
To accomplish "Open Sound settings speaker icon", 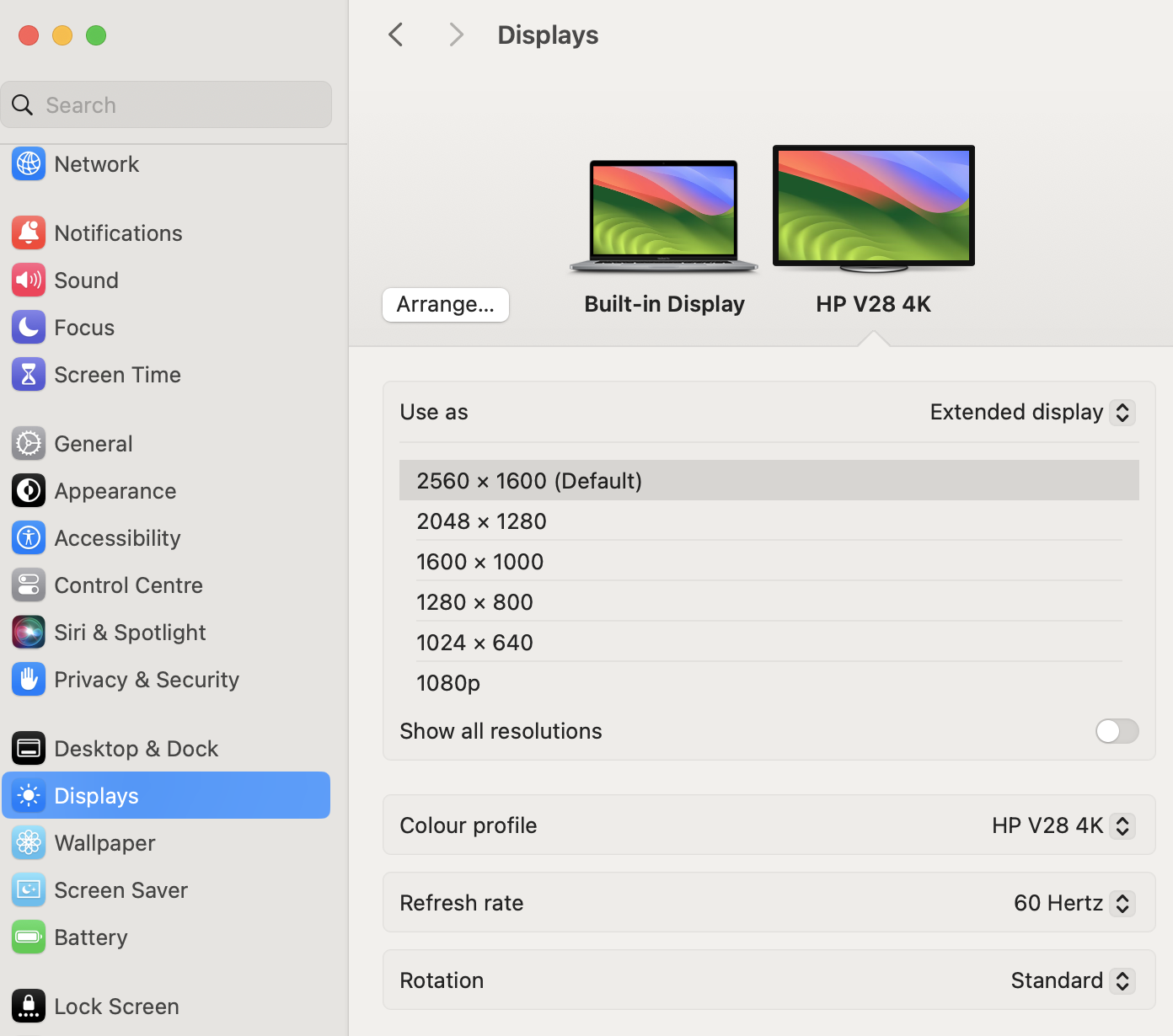I will [x=29, y=280].
